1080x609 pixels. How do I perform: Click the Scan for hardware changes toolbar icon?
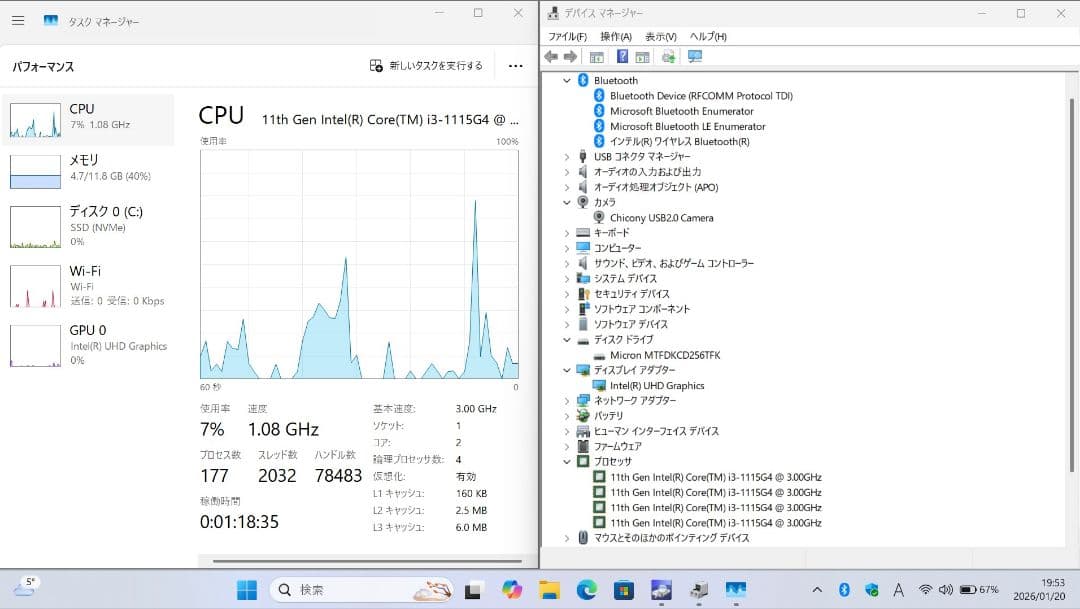670,57
